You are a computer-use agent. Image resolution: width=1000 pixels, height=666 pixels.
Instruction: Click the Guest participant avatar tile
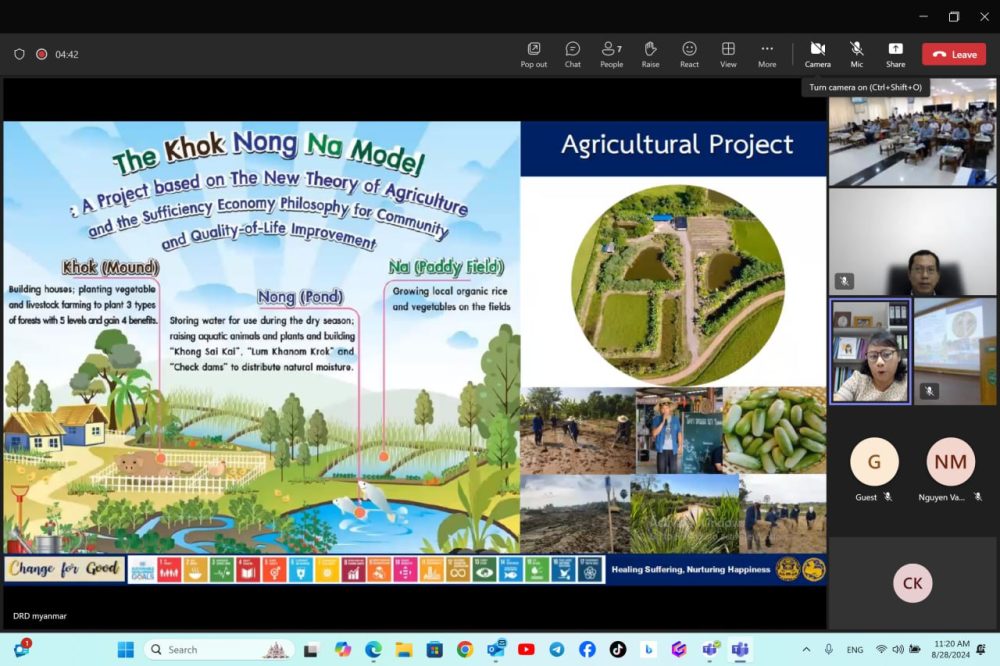pyautogui.click(x=874, y=462)
